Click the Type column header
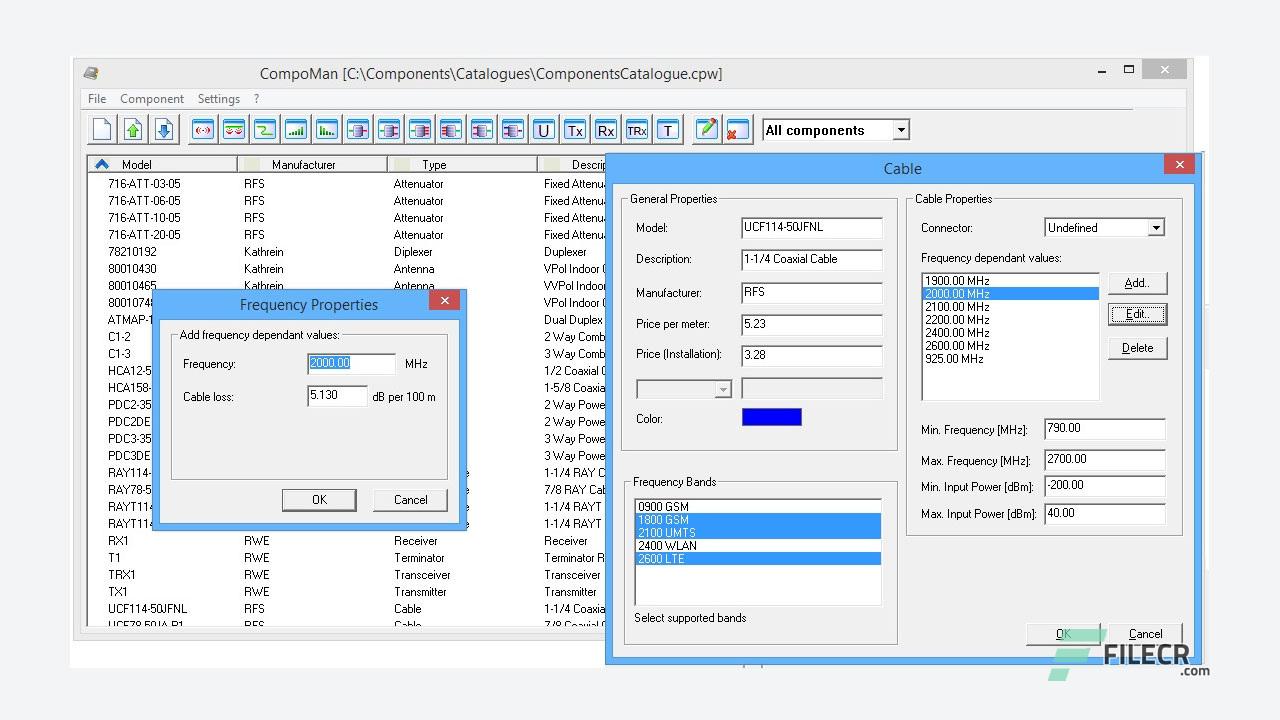Viewport: 1280px width, 720px height. coord(462,164)
